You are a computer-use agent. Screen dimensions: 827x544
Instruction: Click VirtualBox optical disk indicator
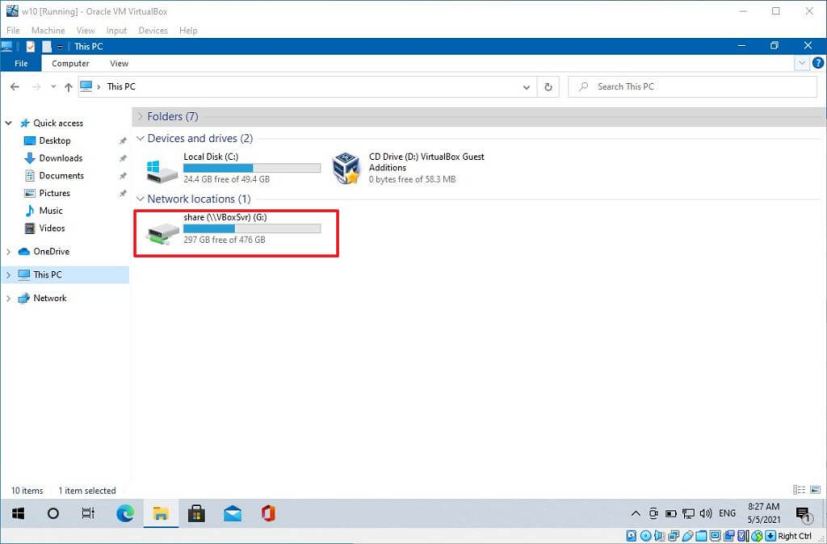pos(646,536)
